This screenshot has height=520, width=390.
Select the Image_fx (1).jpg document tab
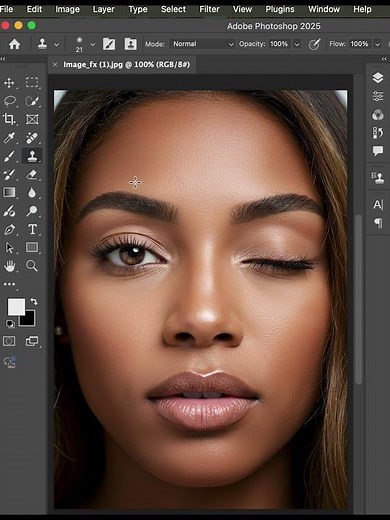126,64
